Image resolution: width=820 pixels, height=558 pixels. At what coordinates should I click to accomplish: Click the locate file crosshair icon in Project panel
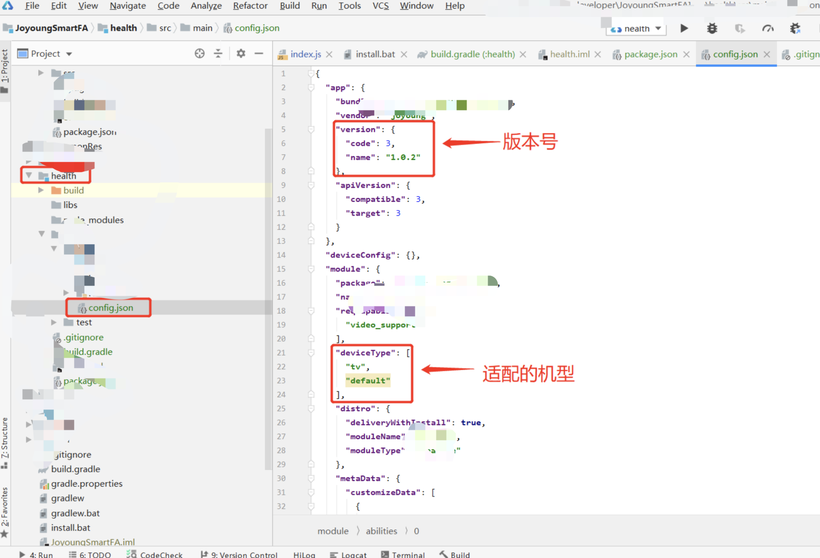point(200,53)
